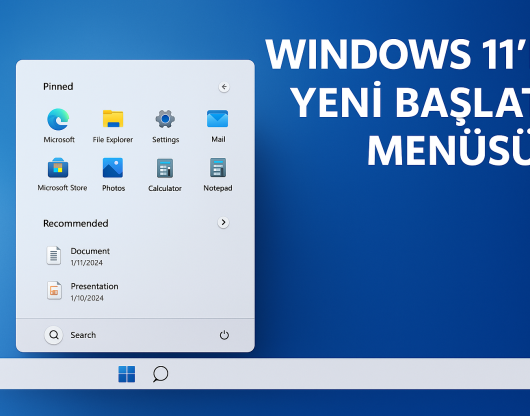Open the Photos app

(113, 168)
